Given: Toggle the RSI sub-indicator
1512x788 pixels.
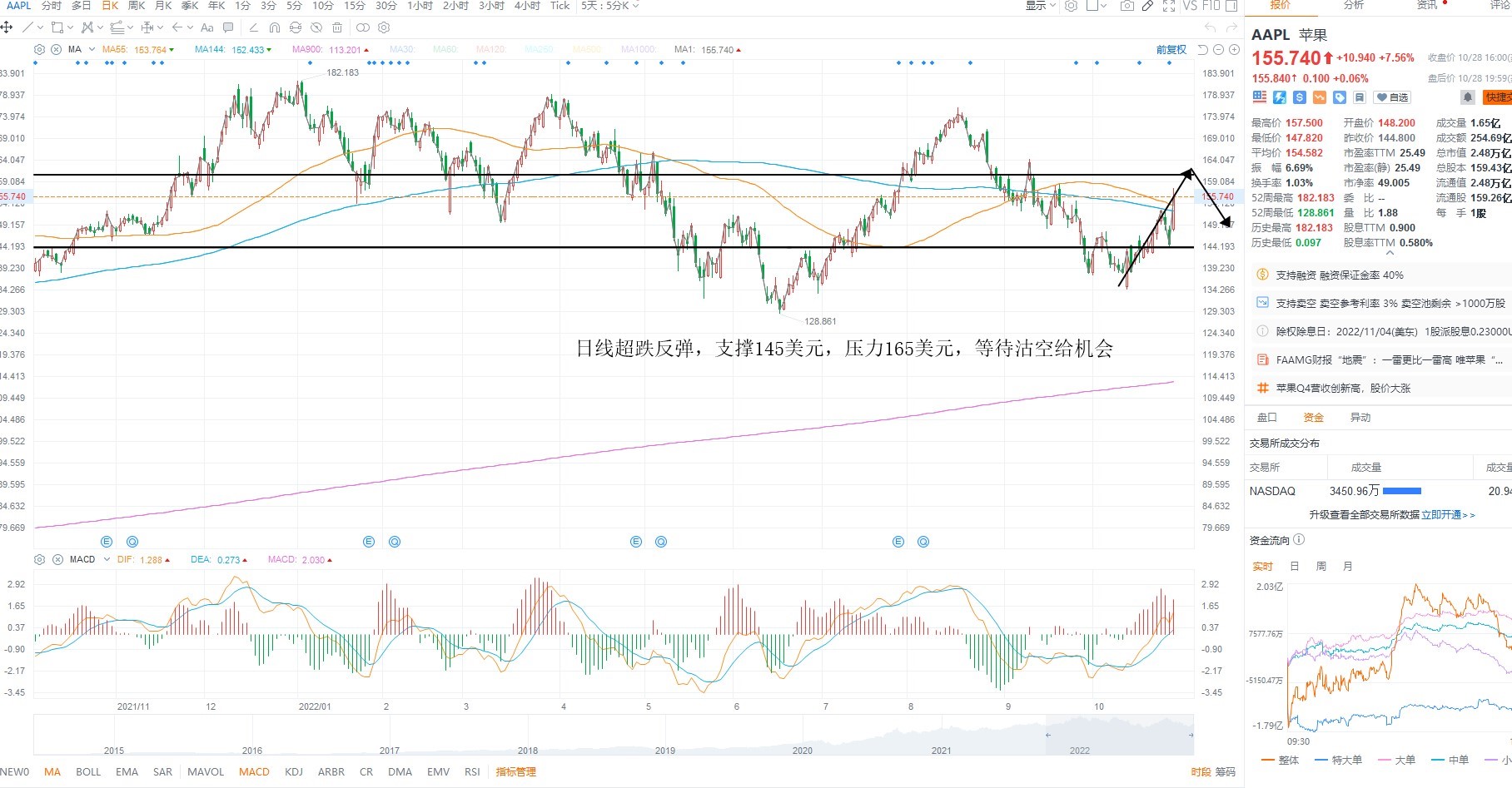Looking at the screenshot, I should pos(472,772).
